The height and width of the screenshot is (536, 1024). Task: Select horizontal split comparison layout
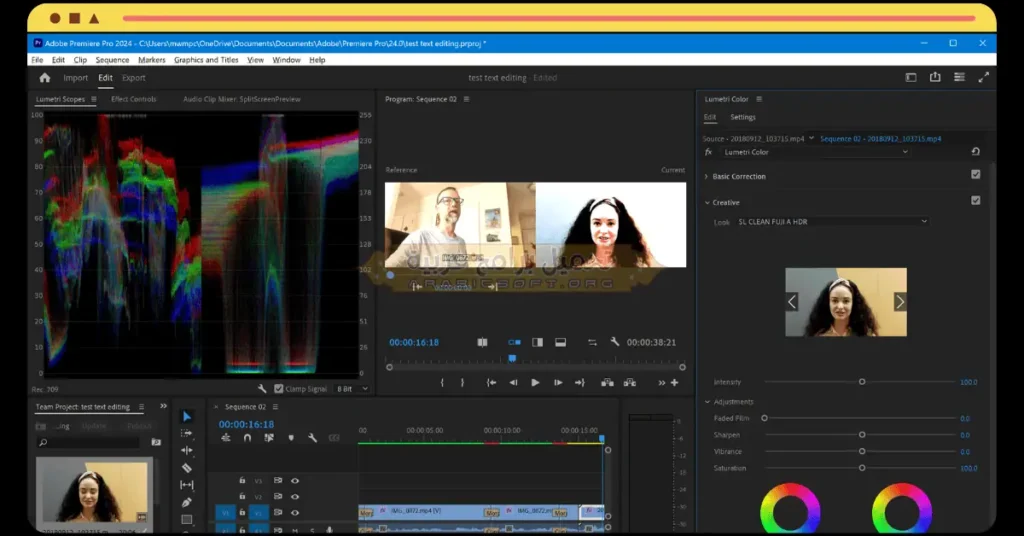[x=560, y=342]
